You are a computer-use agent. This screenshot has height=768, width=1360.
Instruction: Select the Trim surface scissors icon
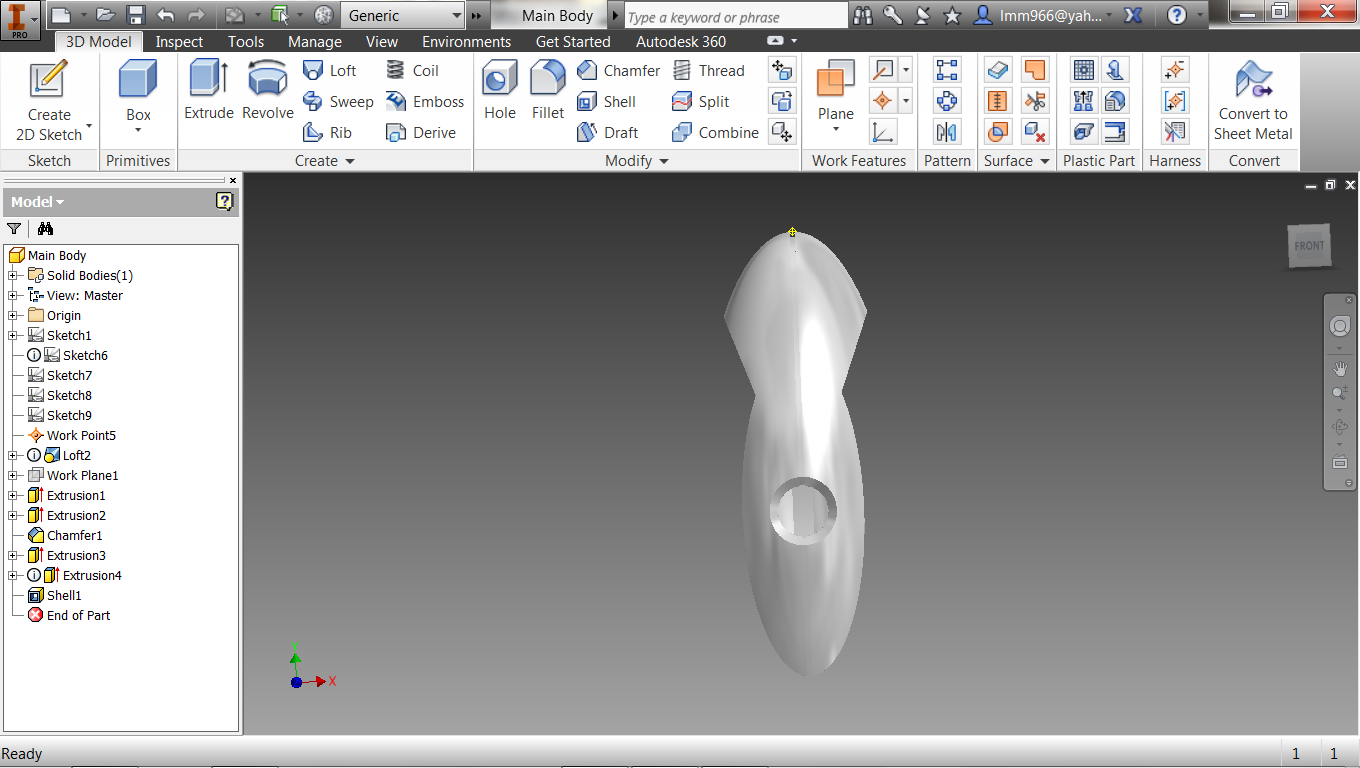[x=1035, y=101]
